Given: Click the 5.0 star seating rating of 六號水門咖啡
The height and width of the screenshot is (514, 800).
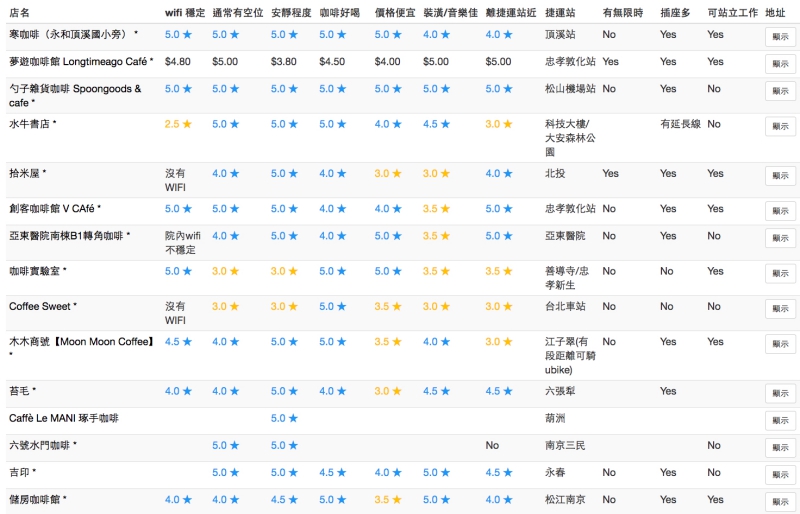Looking at the screenshot, I should [226, 445].
